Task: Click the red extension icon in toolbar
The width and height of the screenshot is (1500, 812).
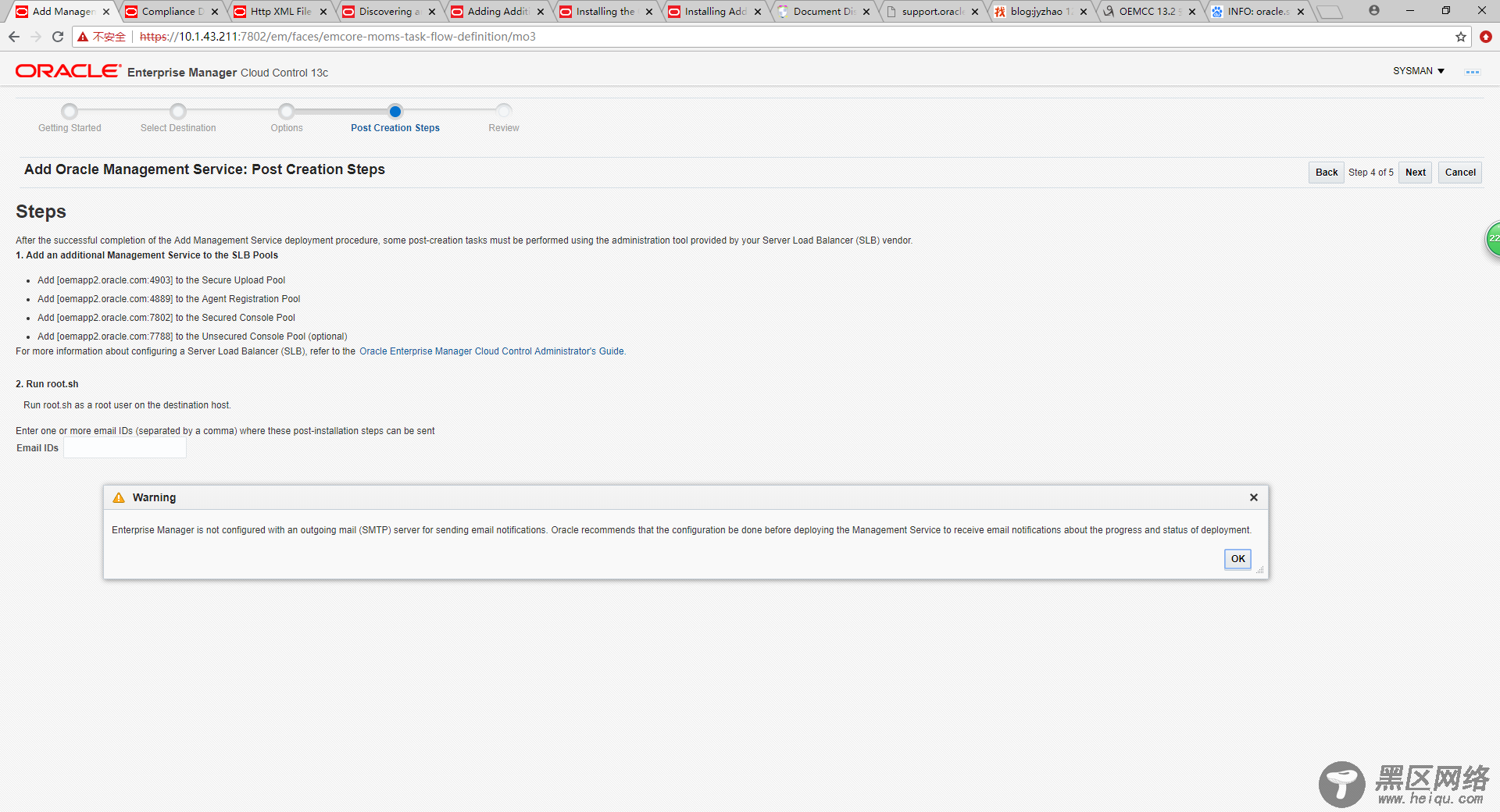Action: click(1486, 37)
